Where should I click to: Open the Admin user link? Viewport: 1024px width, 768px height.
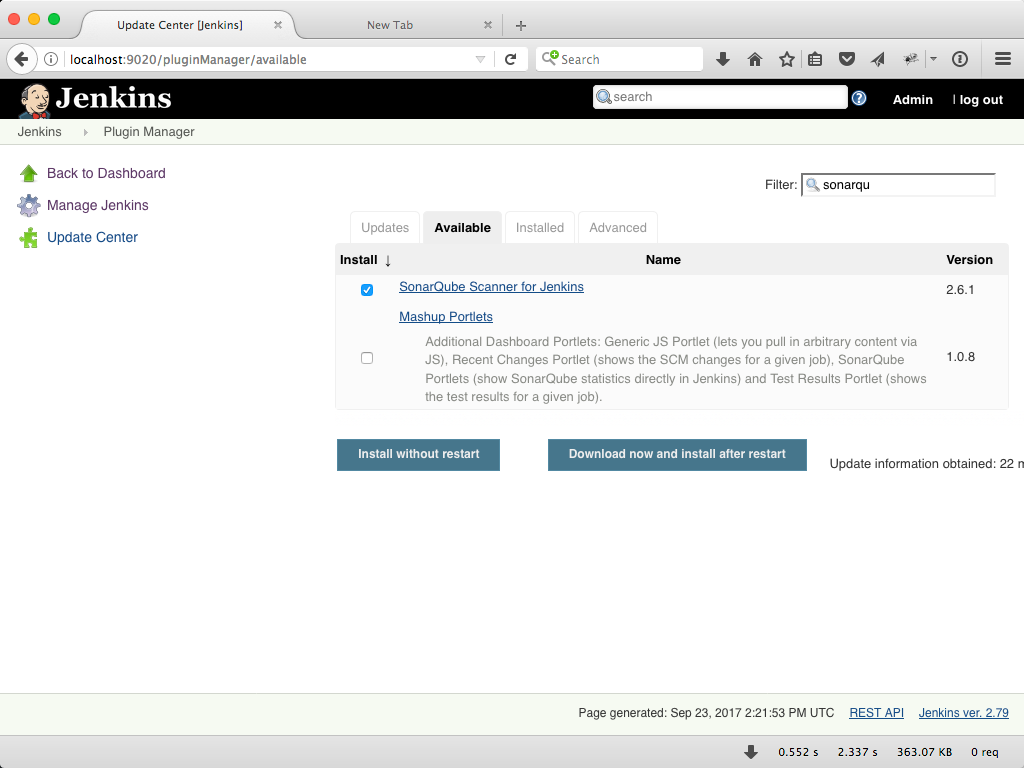tap(913, 99)
